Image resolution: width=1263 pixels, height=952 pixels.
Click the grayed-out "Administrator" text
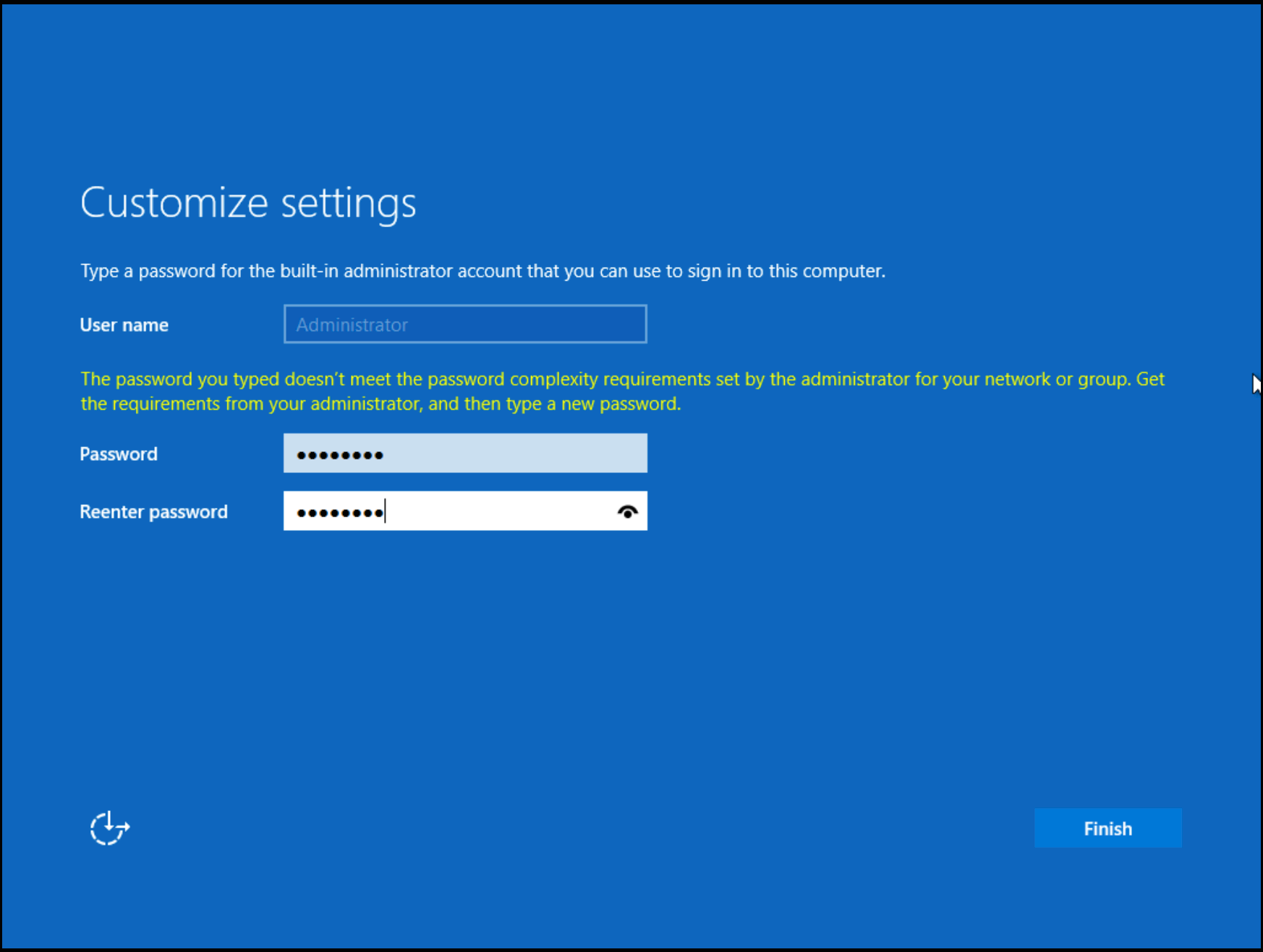[x=352, y=325]
